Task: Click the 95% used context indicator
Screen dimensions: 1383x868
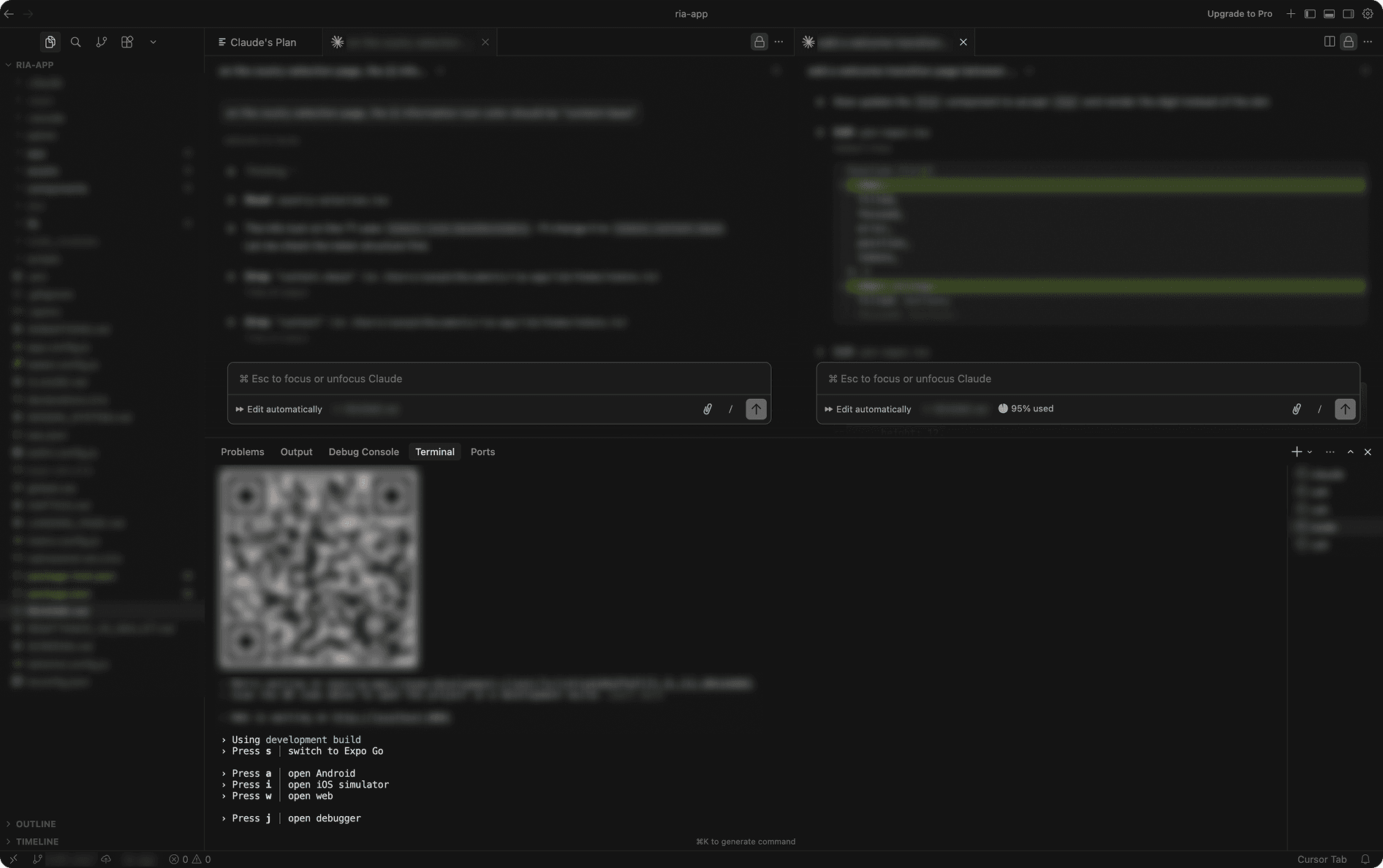Action: pyautogui.click(x=1025, y=408)
